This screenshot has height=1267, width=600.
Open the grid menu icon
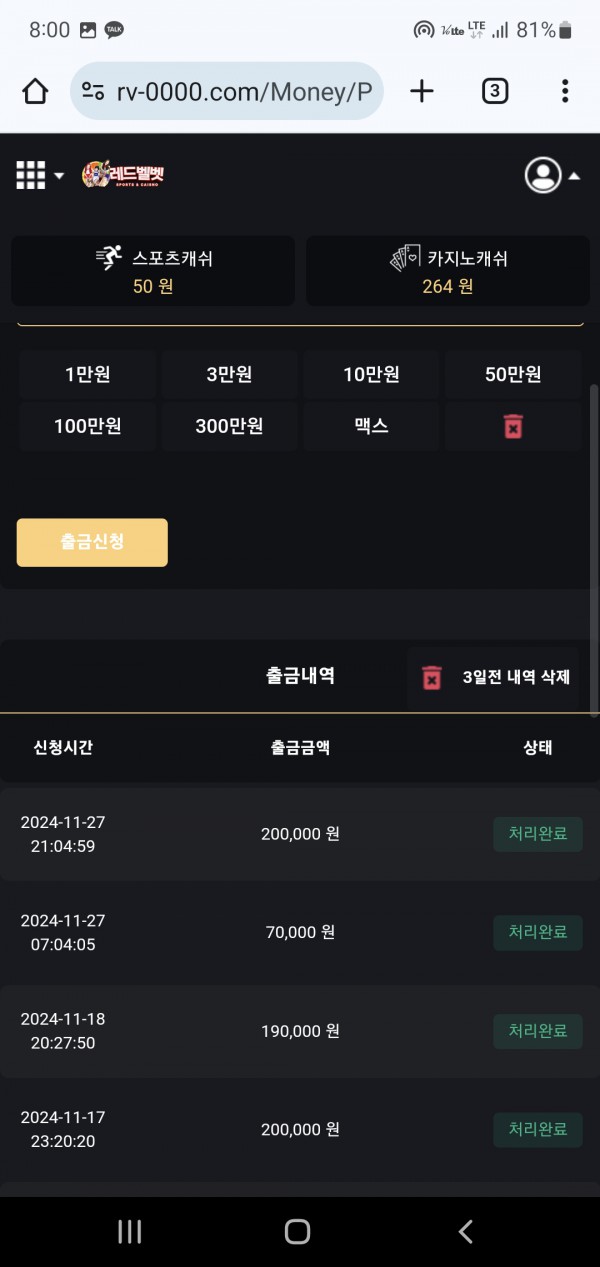click(x=31, y=175)
